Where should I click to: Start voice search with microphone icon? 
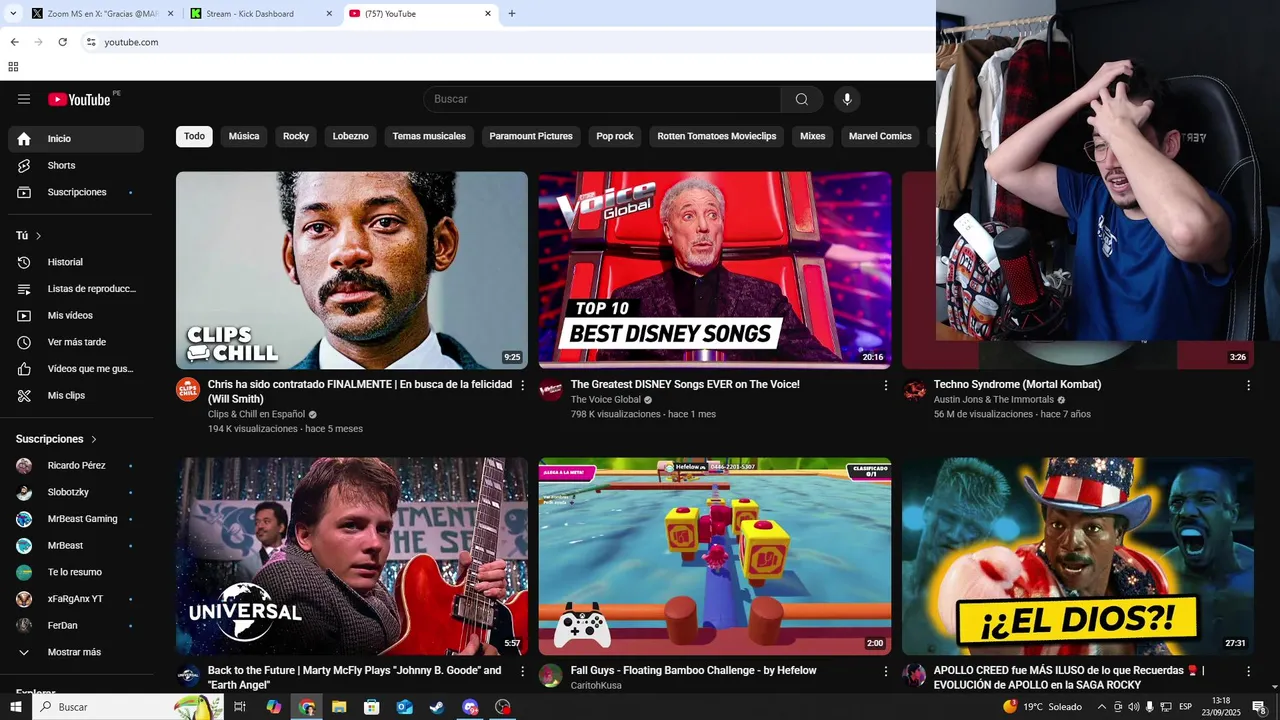(x=847, y=99)
